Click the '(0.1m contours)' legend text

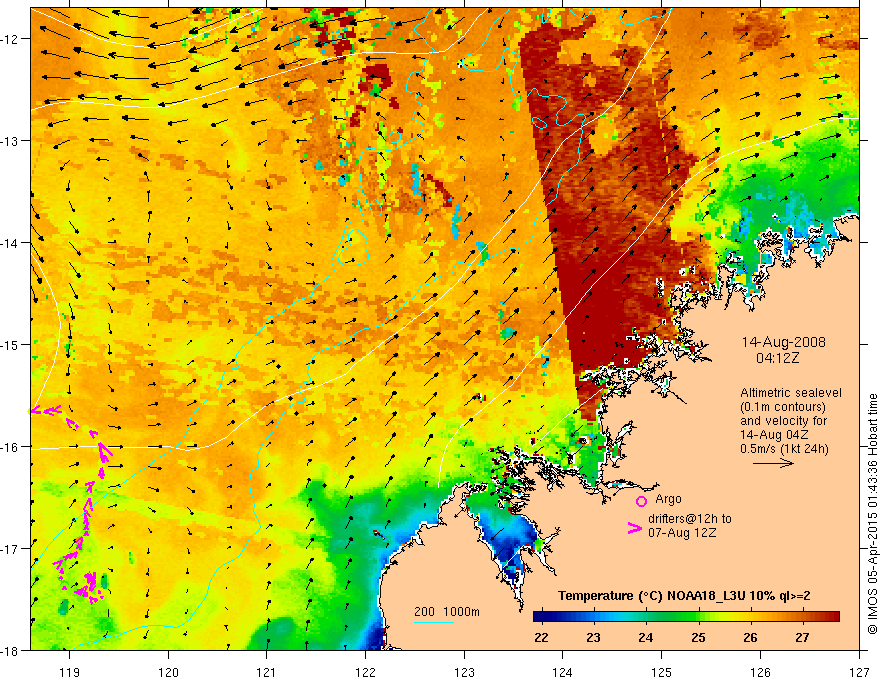coord(783,407)
